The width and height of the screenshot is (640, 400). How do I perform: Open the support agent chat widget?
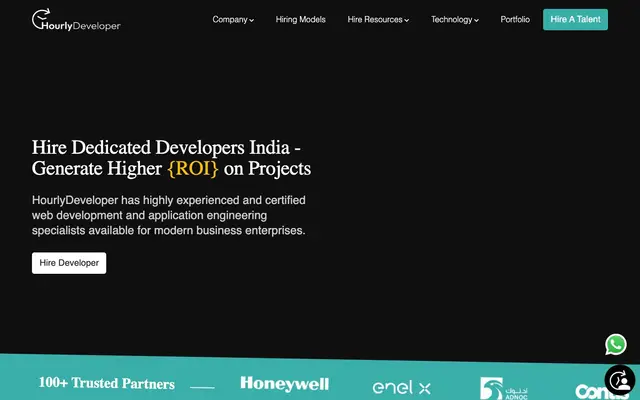pyautogui.click(x=620, y=380)
